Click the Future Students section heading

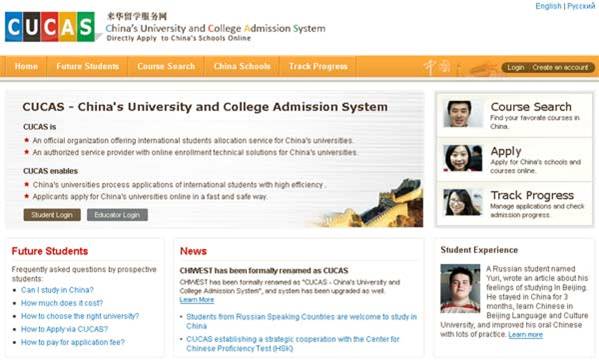point(50,251)
